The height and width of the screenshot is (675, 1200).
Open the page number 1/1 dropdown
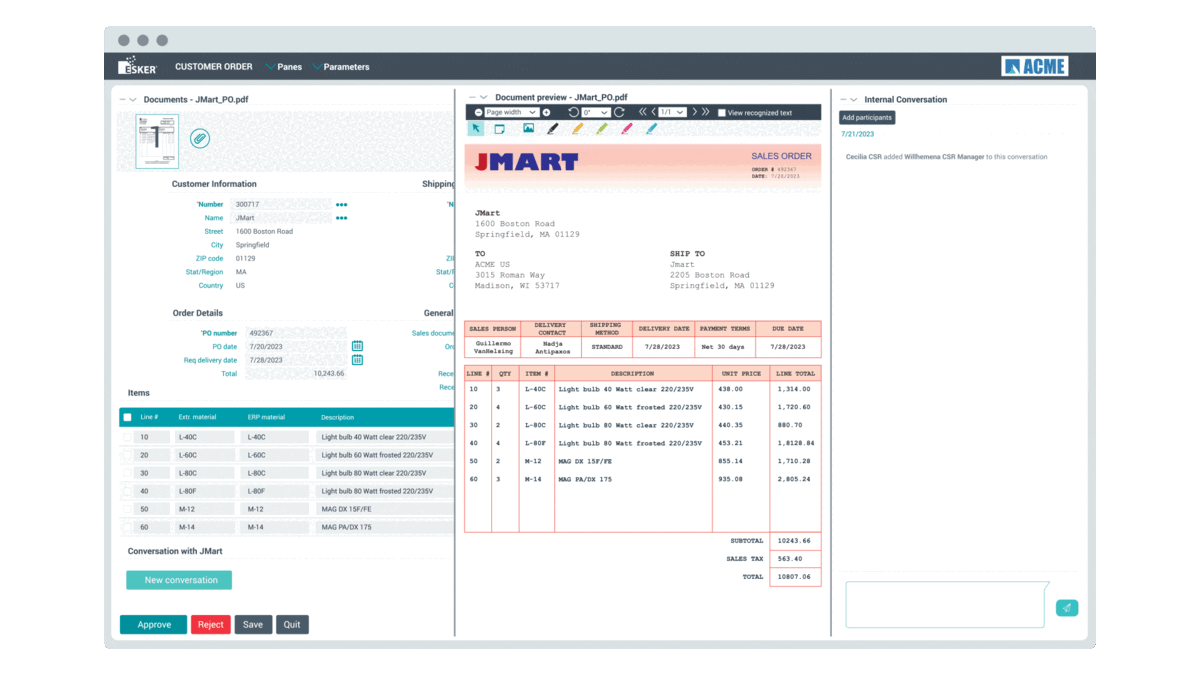673,113
